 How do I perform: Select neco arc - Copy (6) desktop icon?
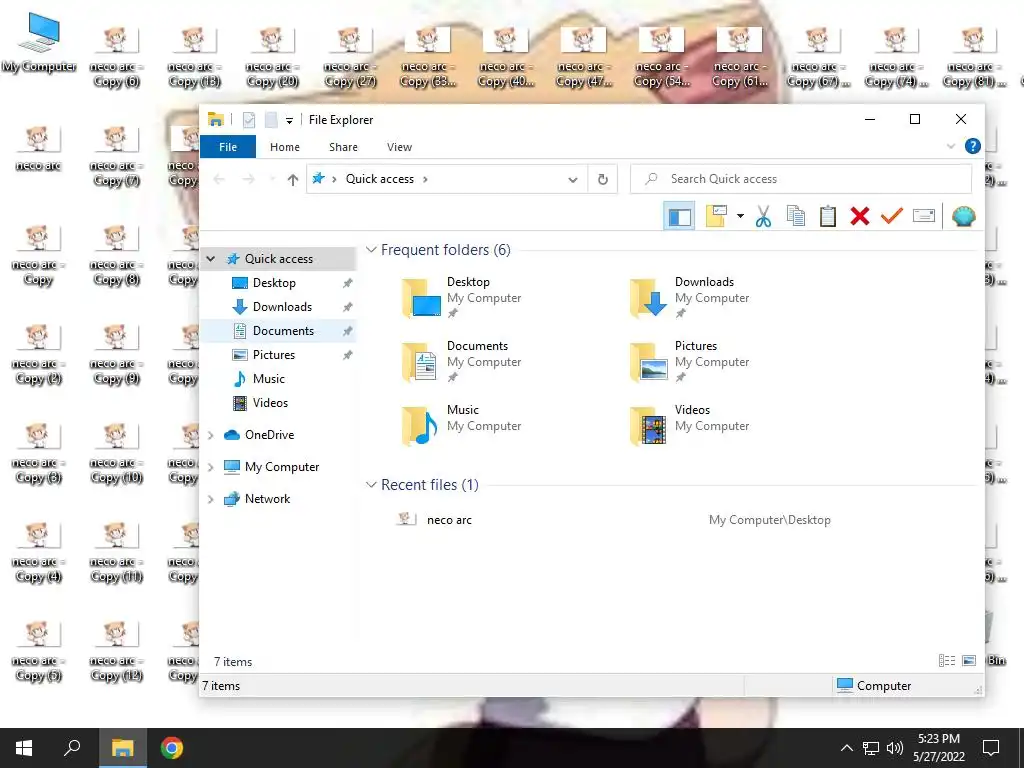[116, 57]
